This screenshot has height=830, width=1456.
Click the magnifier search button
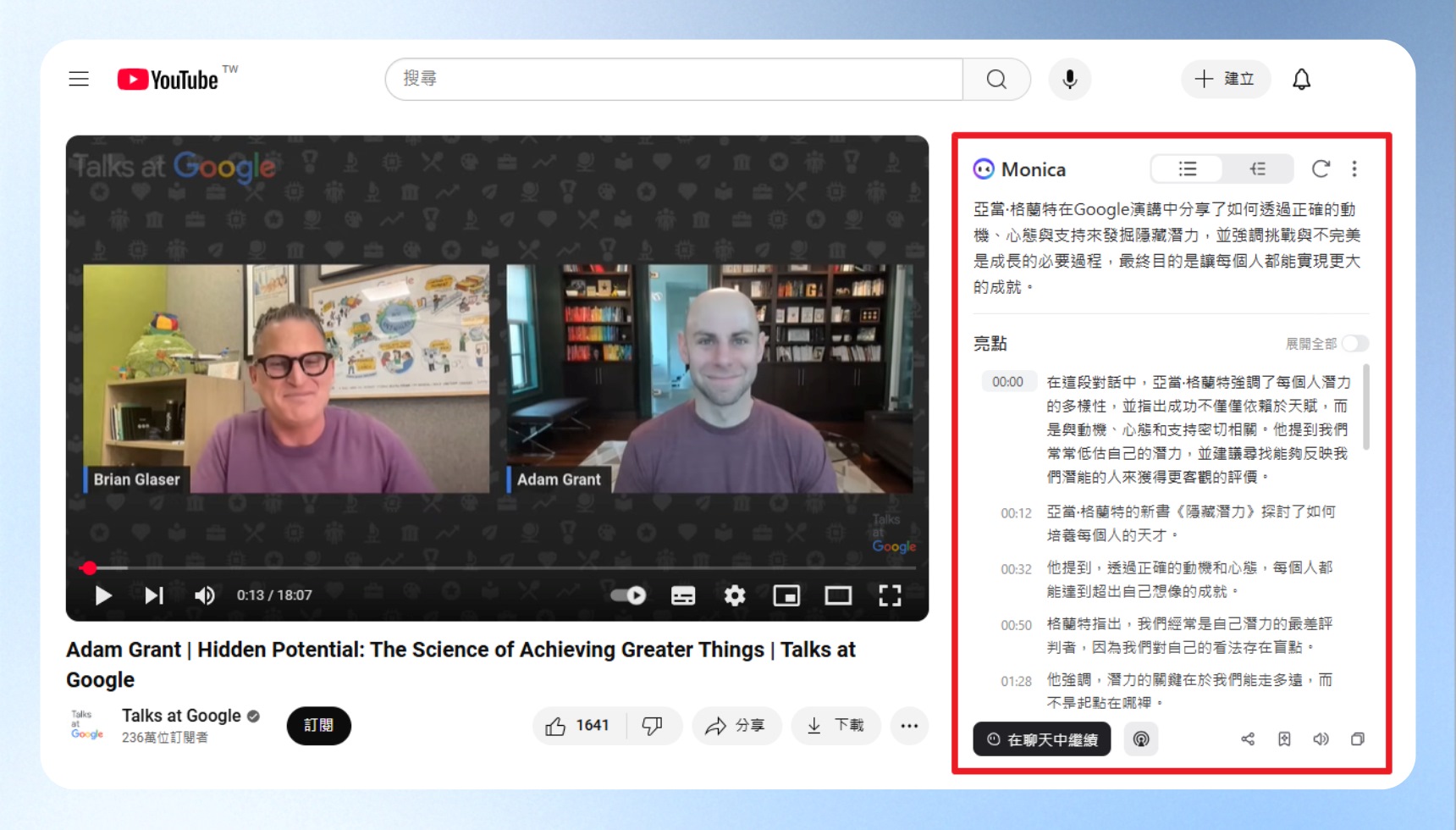point(996,79)
